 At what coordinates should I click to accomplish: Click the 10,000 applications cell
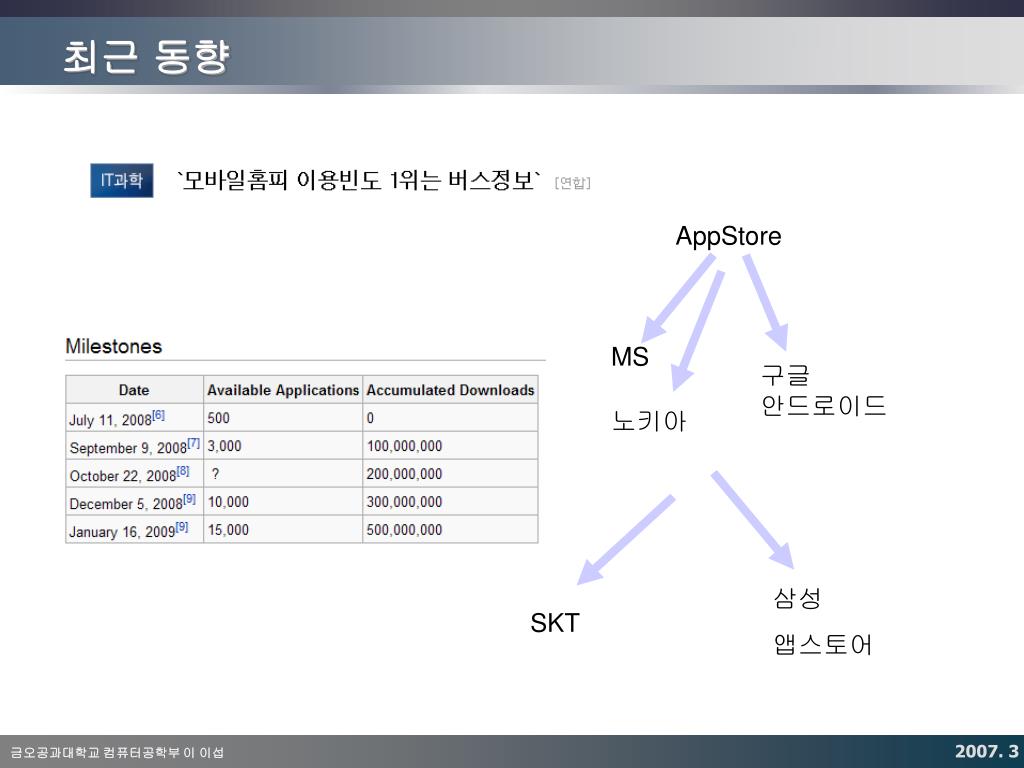(x=283, y=502)
